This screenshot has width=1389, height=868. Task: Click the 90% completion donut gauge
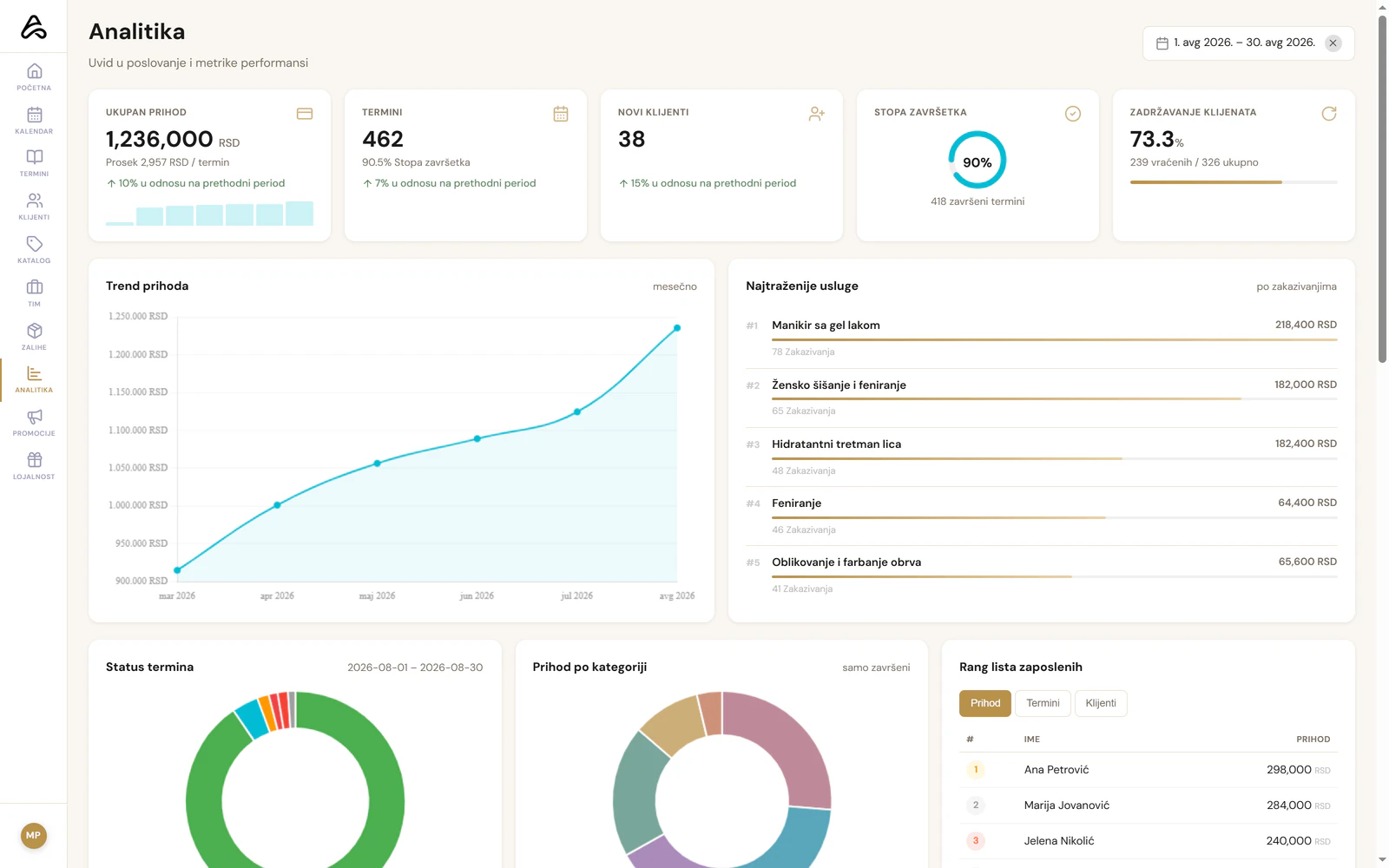pos(978,160)
